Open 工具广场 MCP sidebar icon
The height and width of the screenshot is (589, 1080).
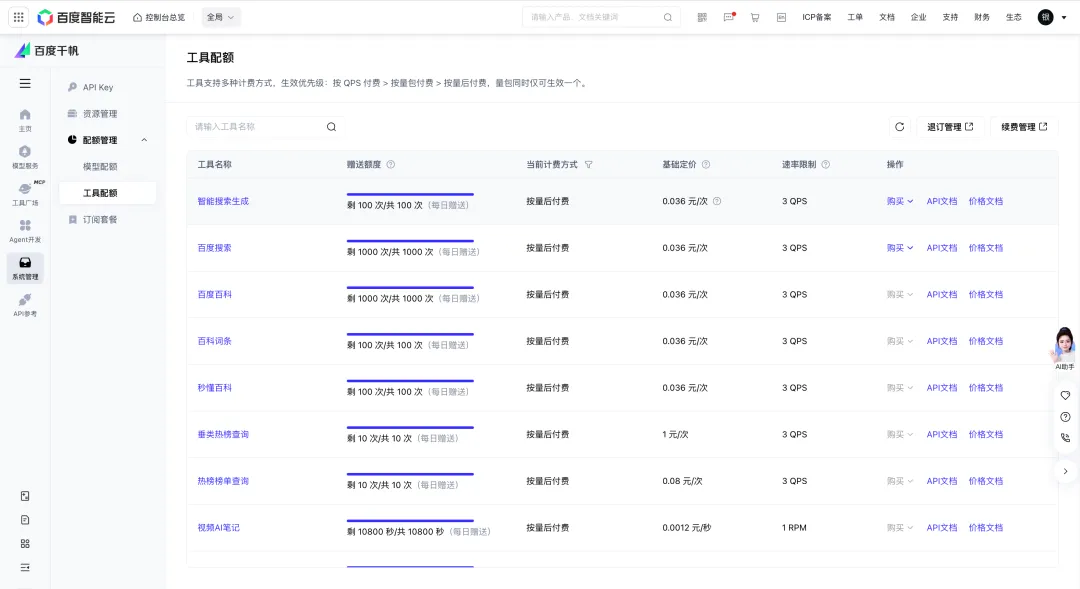[x=25, y=194]
